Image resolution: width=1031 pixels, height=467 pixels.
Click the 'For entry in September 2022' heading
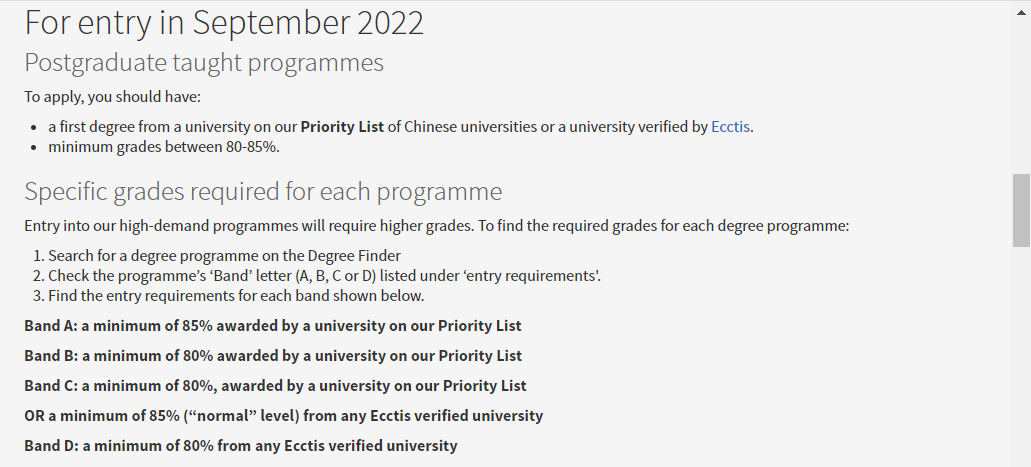pyautogui.click(x=224, y=22)
